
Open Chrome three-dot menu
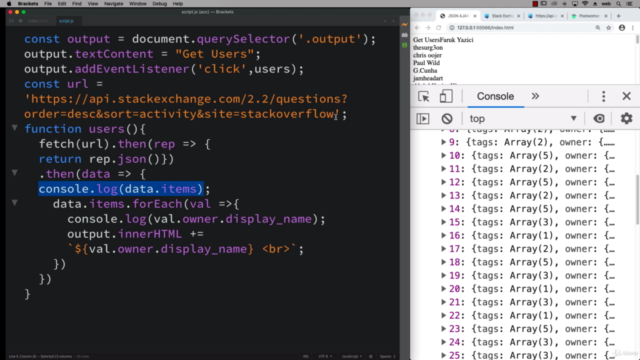(633, 28)
